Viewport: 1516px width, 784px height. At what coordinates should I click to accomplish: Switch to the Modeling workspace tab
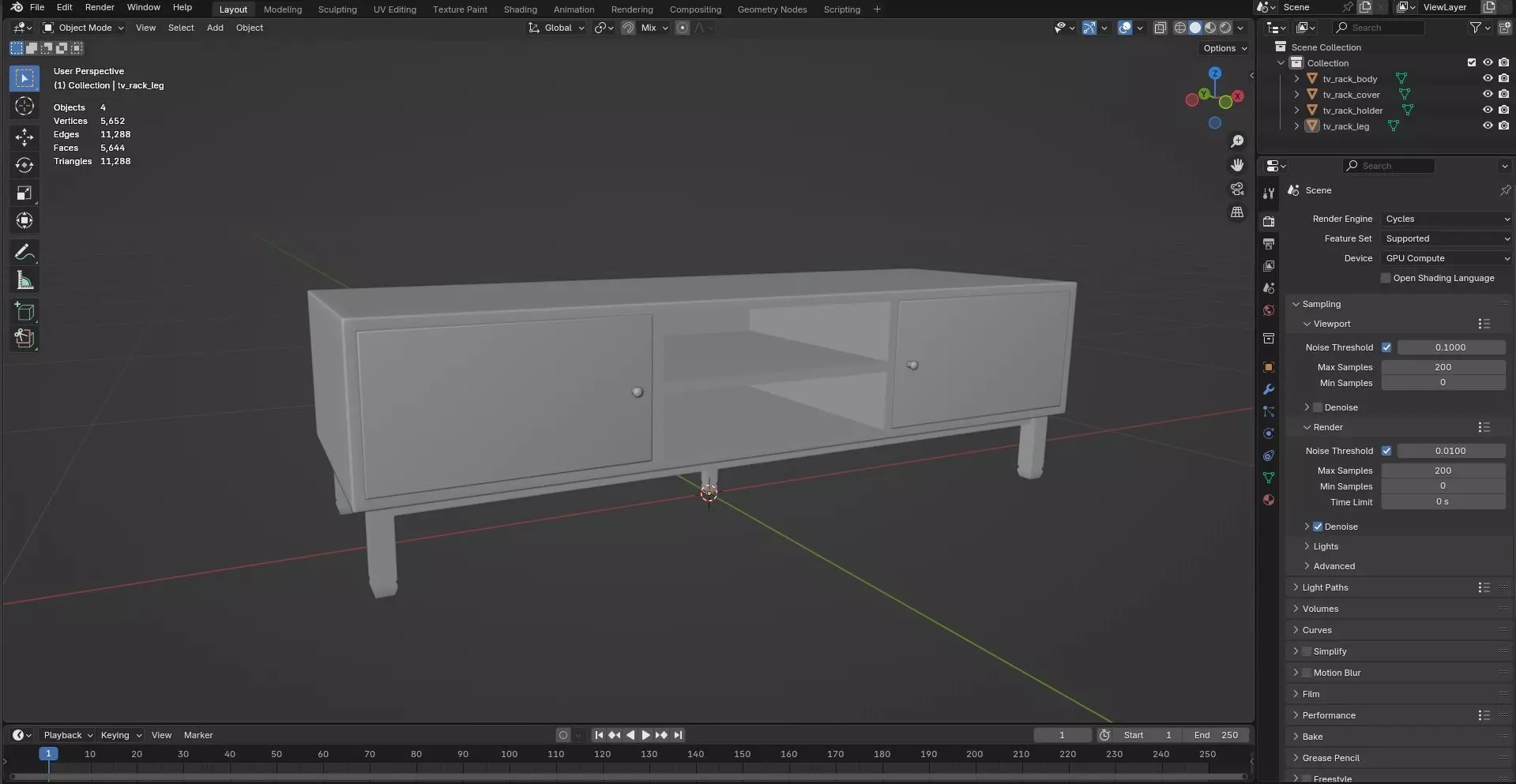pos(283,9)
